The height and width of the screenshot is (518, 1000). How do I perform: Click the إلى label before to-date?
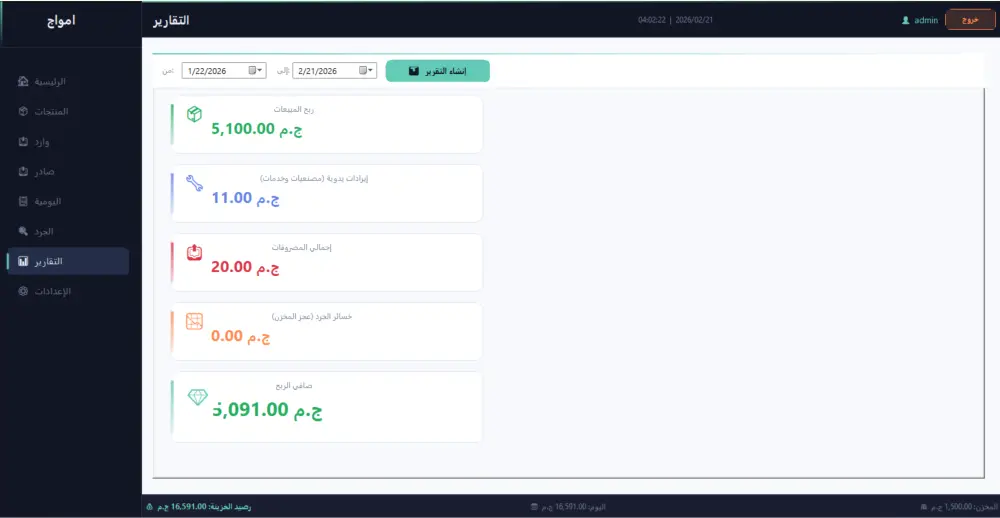[x=283, y=71]
